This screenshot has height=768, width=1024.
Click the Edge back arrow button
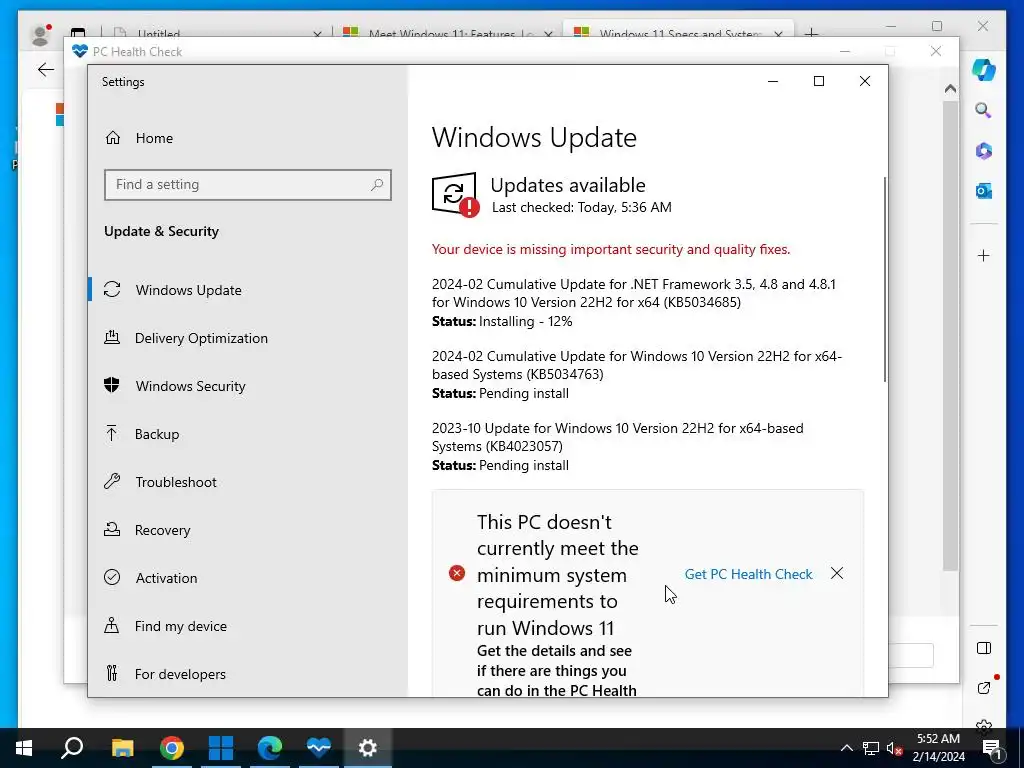(46, 70)
